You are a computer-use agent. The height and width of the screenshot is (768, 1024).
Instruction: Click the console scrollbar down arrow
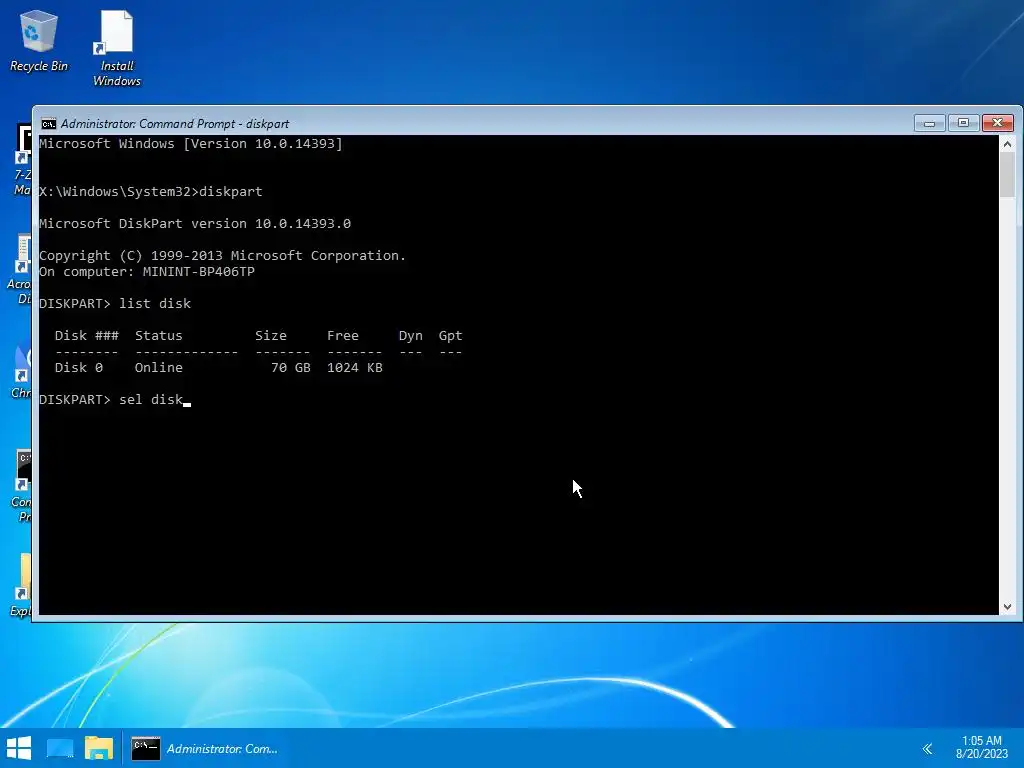(x=1007, y=607)
